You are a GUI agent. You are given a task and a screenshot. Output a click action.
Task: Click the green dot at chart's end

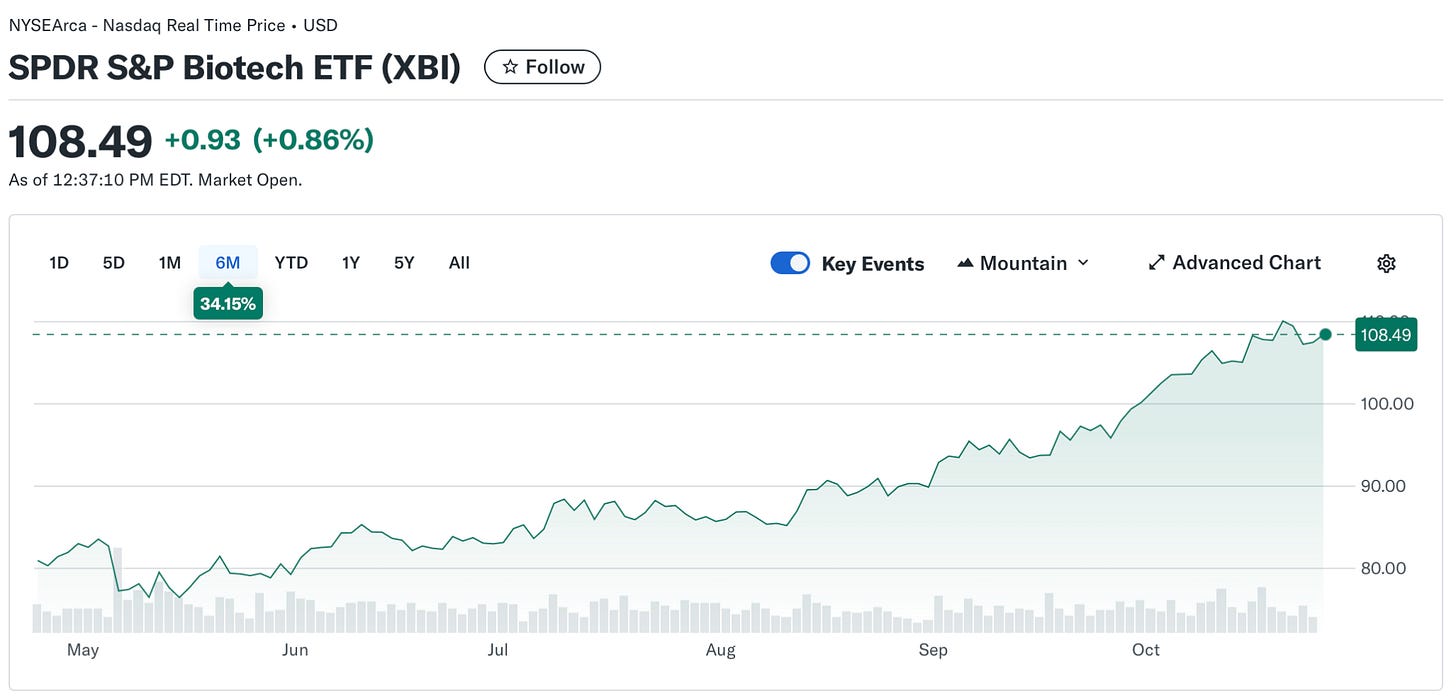point(1325,334)
